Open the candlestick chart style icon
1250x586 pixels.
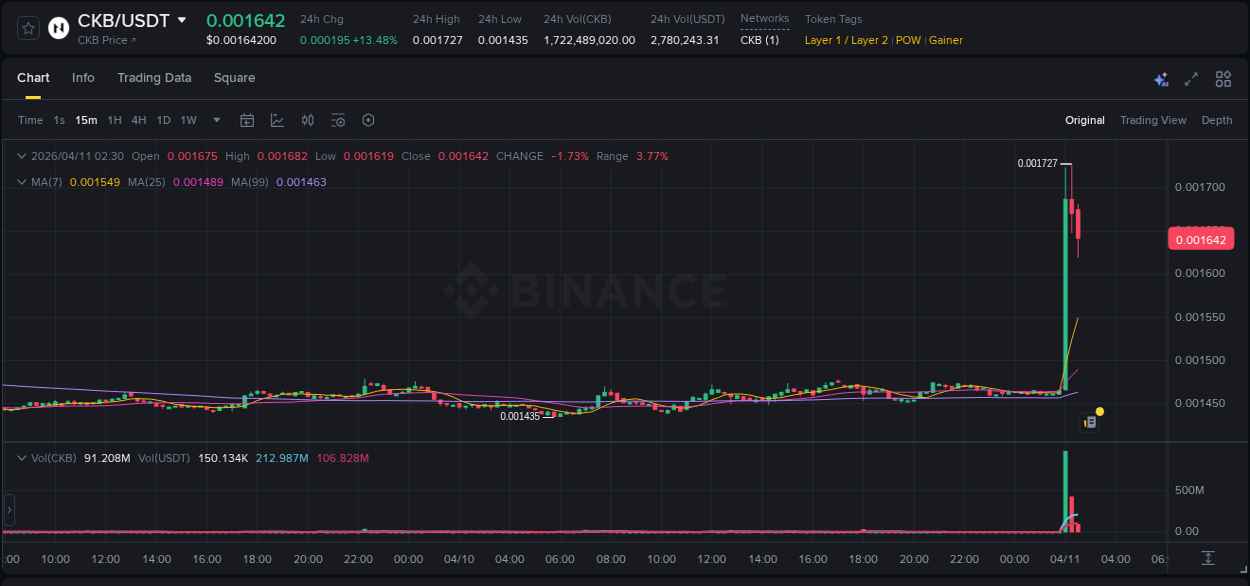[x=308, y=120]
